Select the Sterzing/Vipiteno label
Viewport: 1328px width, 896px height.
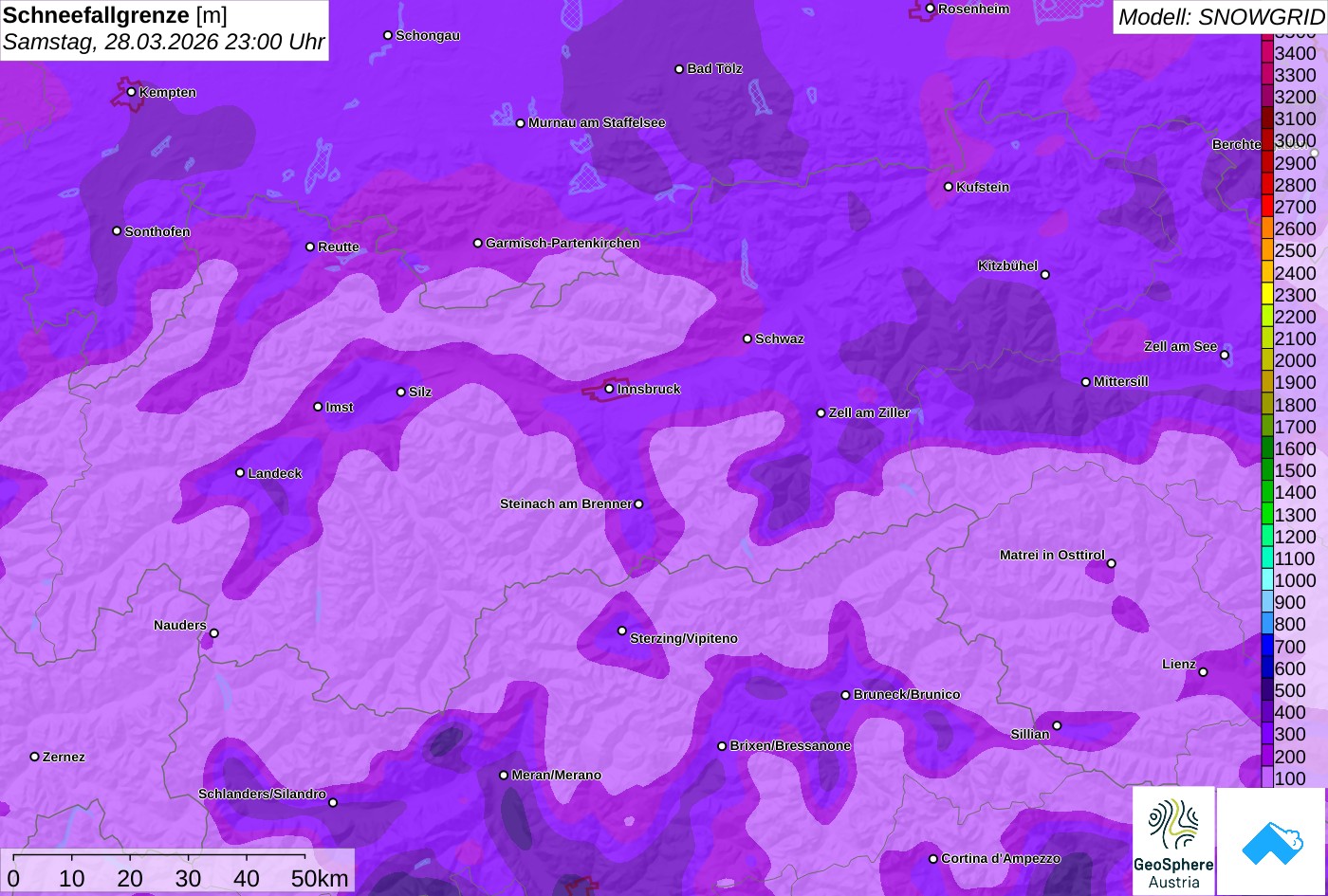click(684, 639)
